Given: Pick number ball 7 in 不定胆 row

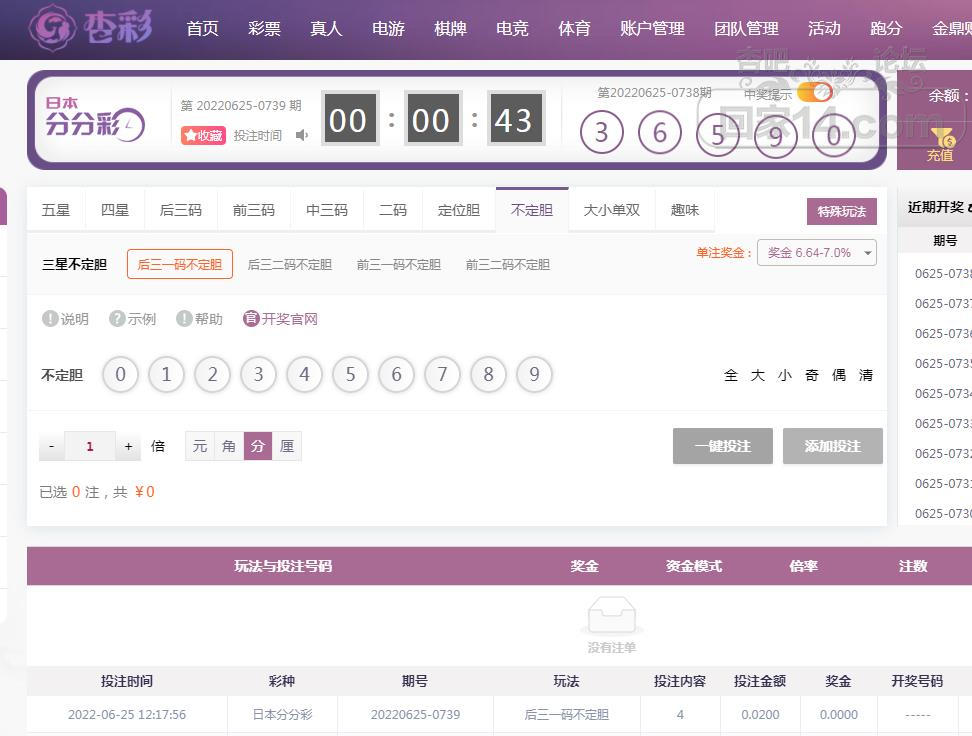Looking at the screenshot, I should point(442,375).
